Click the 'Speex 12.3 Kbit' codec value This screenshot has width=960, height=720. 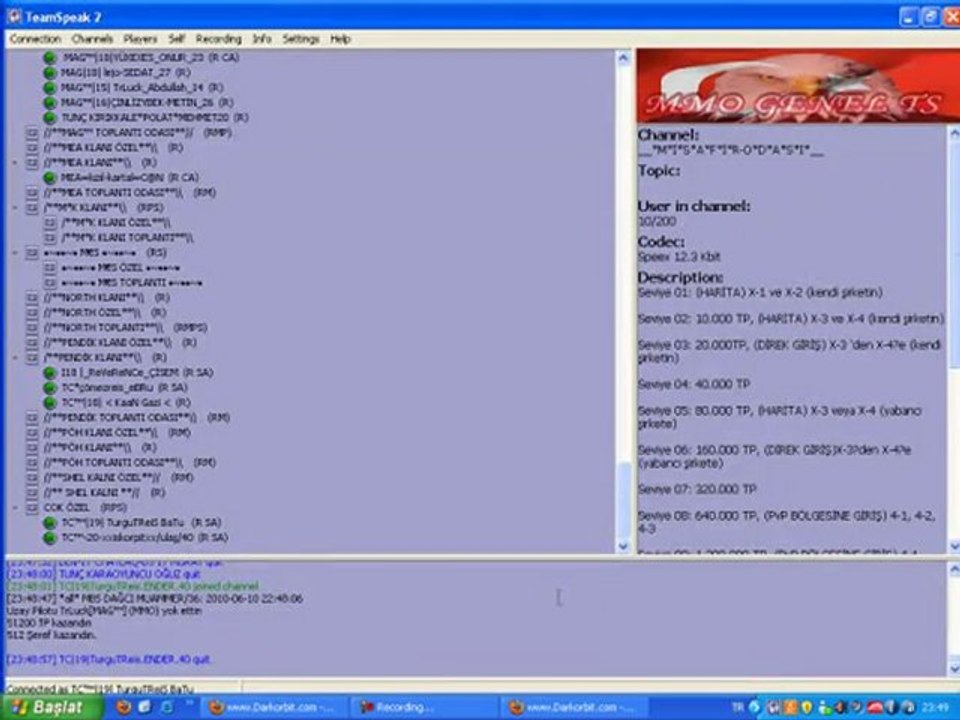(x=679, y=257)
